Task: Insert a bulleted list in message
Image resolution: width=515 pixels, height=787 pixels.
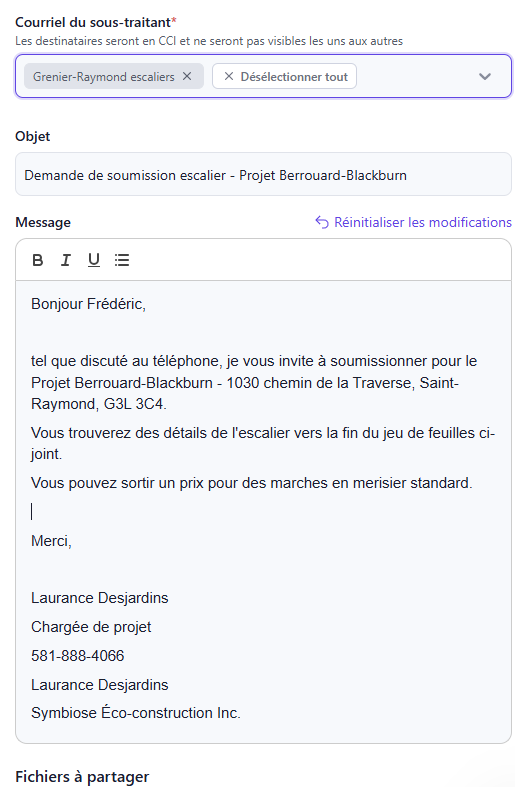Action: [x=122, y=260]
